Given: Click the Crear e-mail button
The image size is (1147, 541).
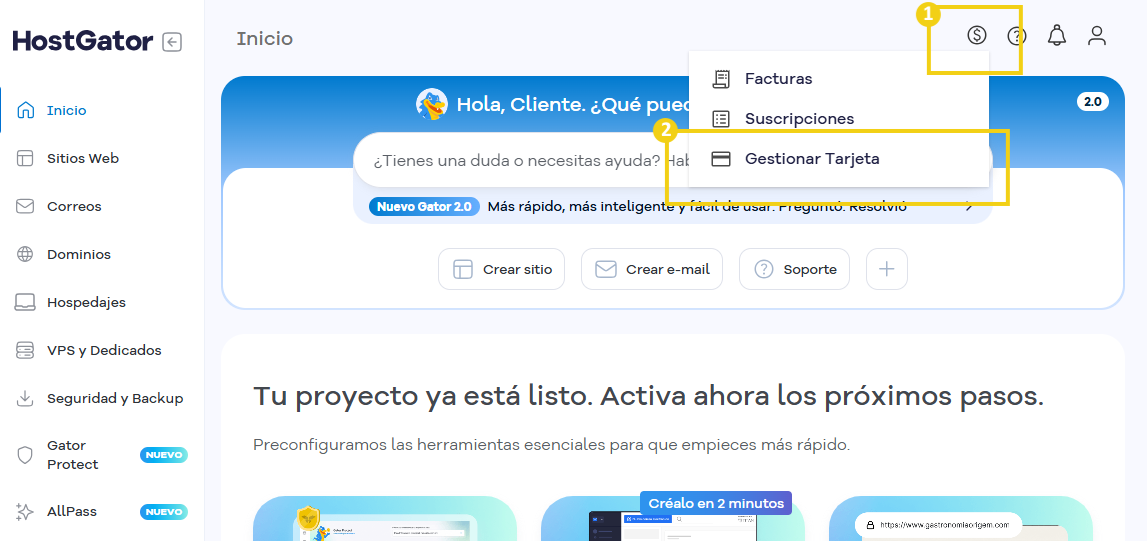Looking at the screenshot, I should pos(652,269).
